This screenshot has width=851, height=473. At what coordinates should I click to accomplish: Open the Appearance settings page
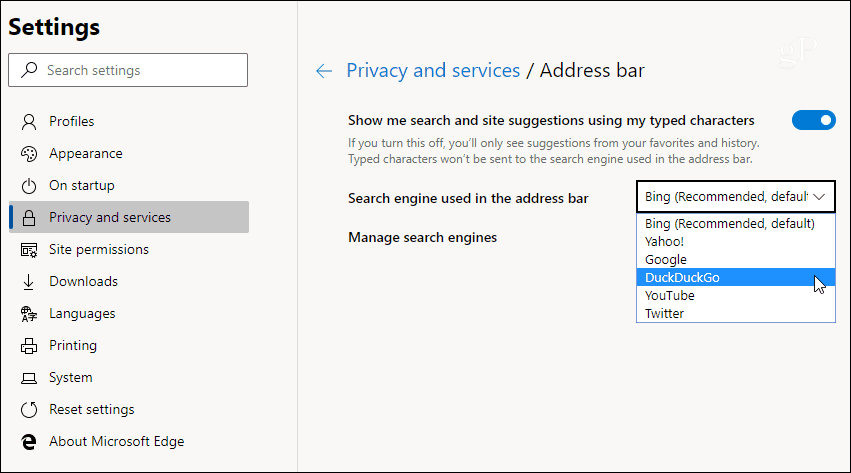tap(129, 154)
